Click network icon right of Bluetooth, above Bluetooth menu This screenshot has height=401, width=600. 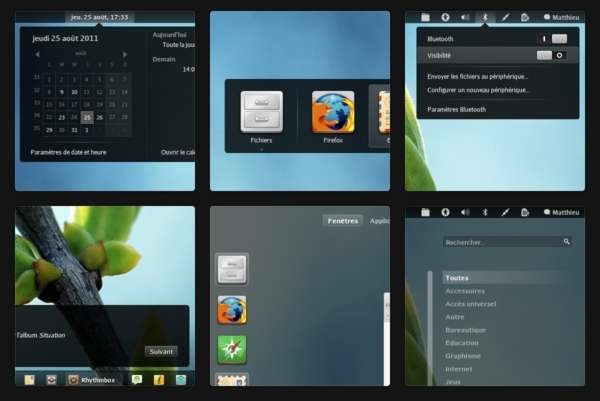(x=505, y=17)
